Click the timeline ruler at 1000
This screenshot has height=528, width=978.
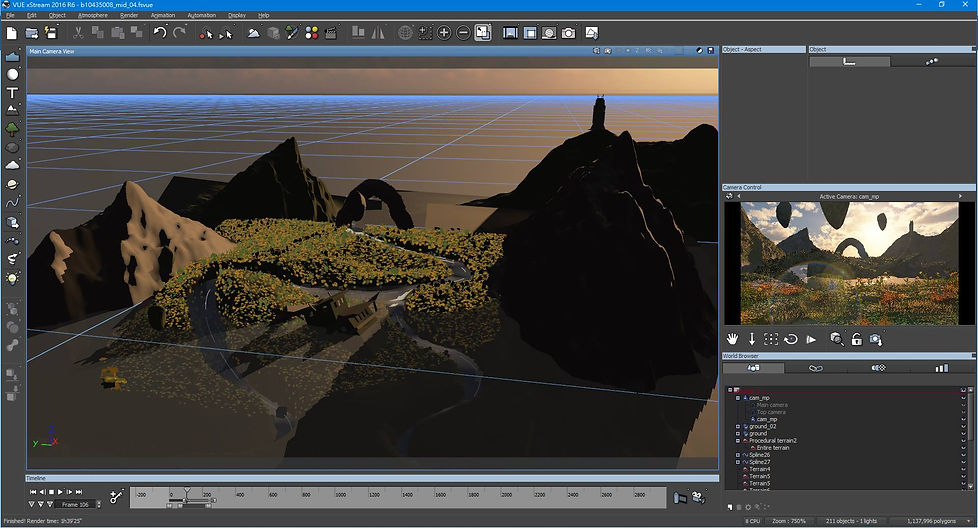340,494
